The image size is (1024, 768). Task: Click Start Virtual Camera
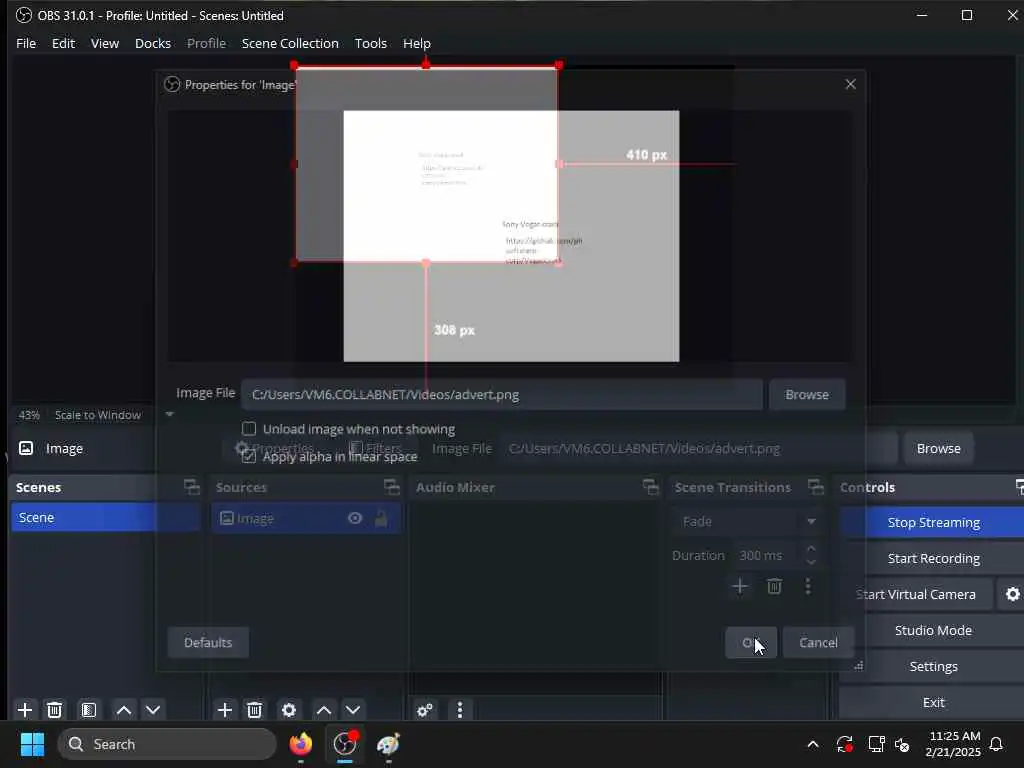coord(917,594)
